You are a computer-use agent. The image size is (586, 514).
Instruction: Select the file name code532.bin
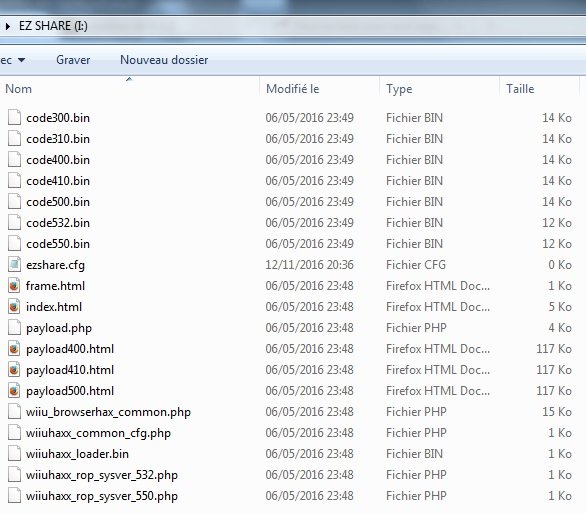58,222
